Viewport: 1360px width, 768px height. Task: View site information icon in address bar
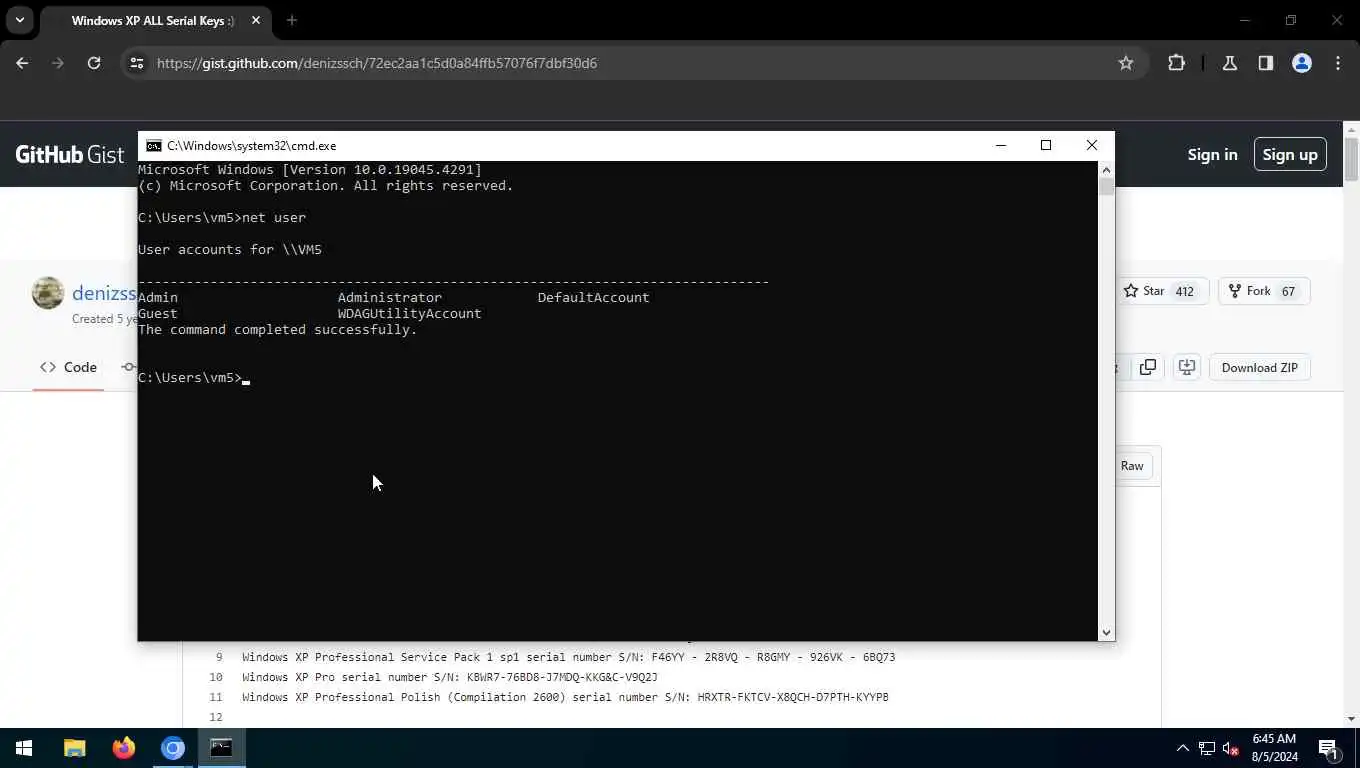[137, 63]
